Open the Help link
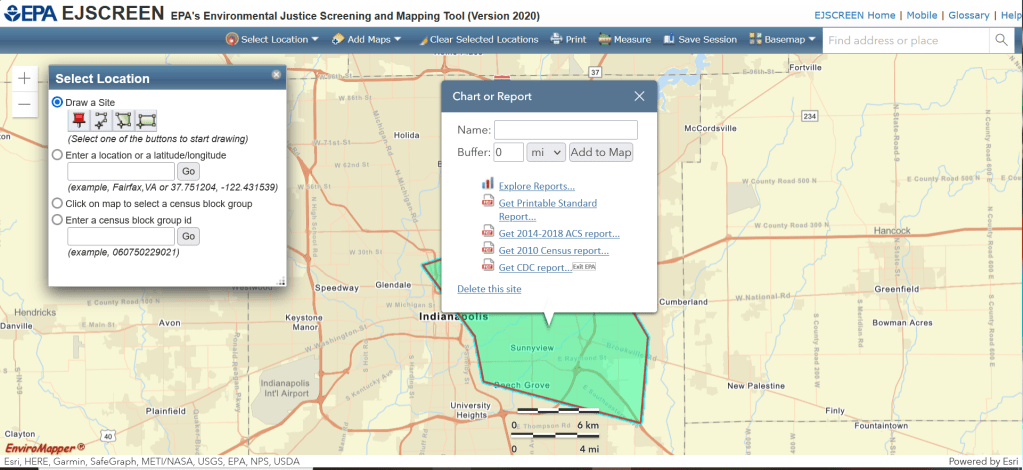 coord(1011,15)
